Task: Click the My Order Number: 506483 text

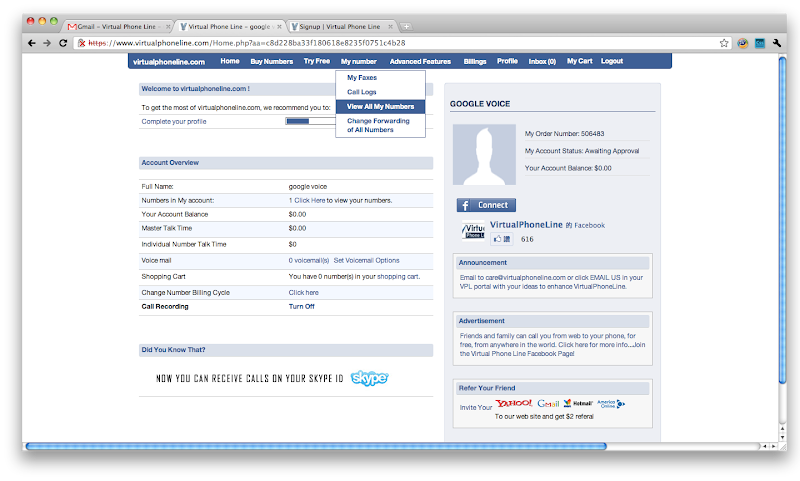Action: coord(564,134)
